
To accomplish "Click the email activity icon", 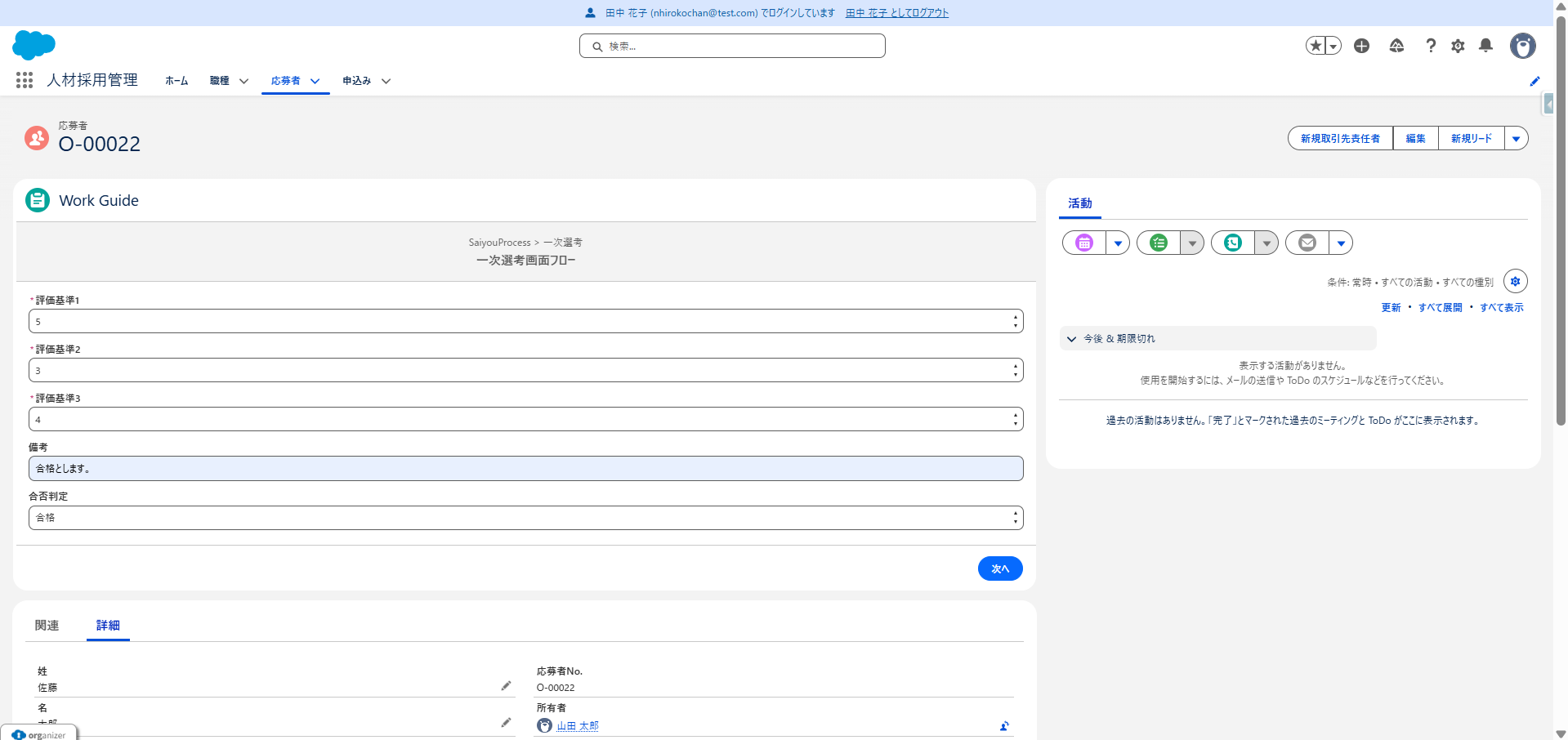I will click(1307, 243).
